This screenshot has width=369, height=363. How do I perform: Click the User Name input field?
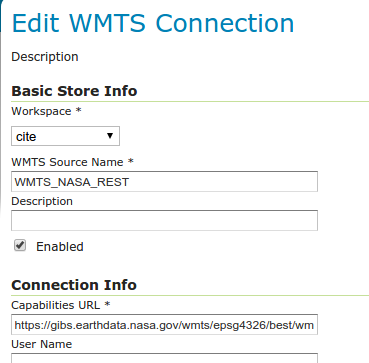[x=164, y=358]
